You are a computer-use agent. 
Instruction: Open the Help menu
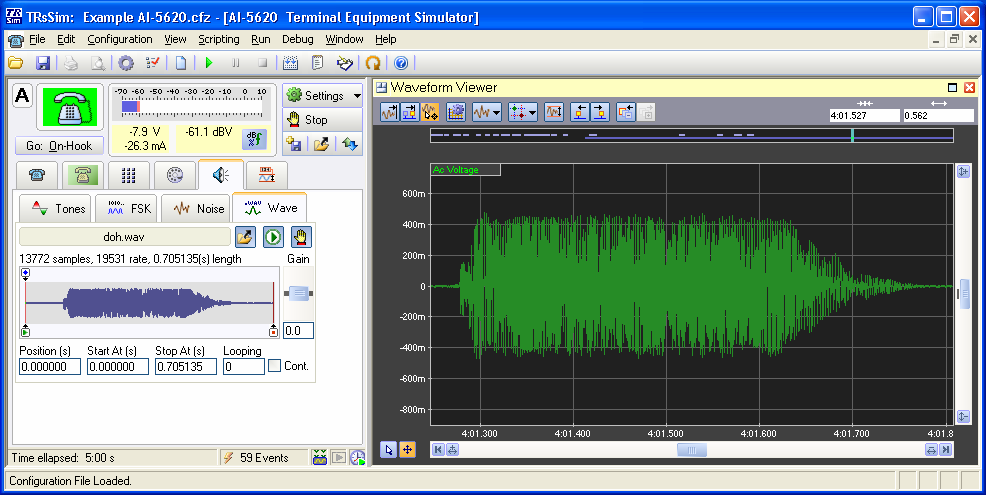[x=385, y=39]
